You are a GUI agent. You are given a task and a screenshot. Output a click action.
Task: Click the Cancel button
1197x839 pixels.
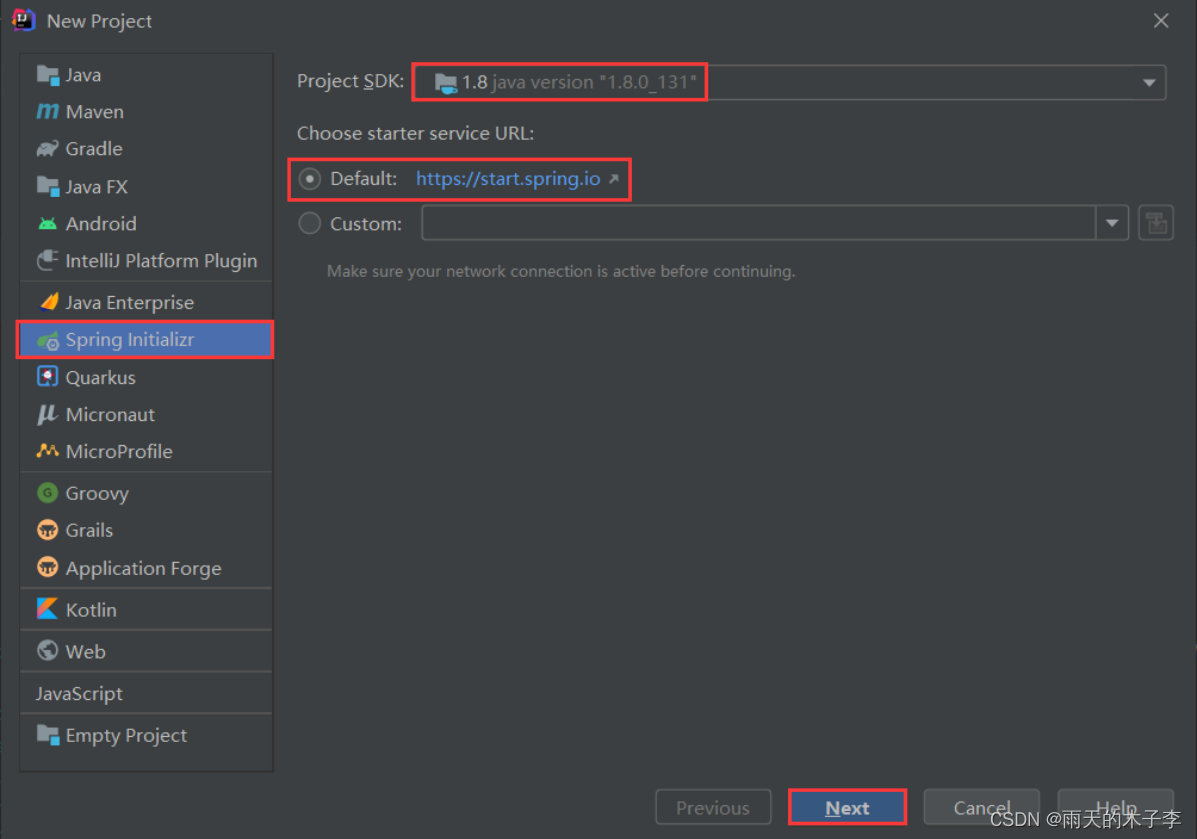coord(981,807)
